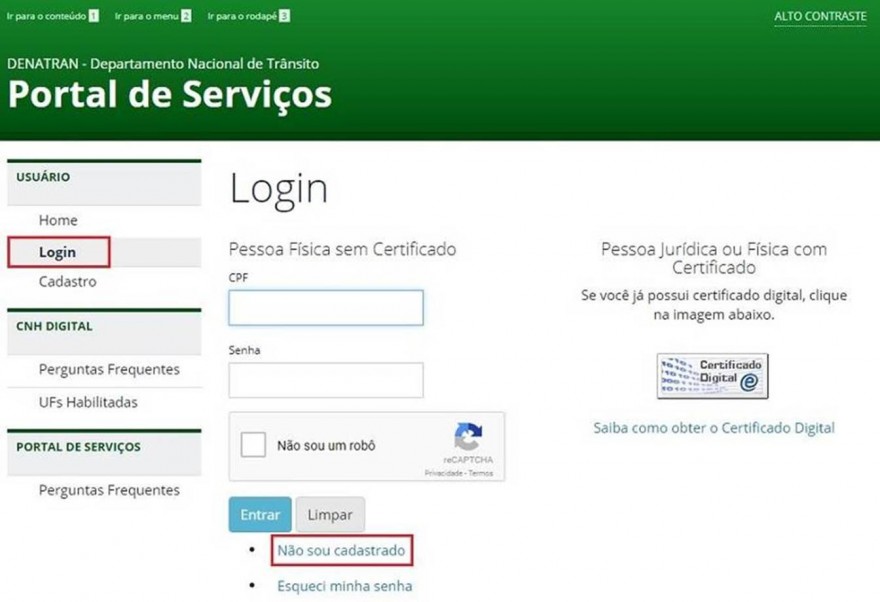Enable Alto Contraste mode
Image resolution: width=880 pixels, height=602 pixels.
point(820,17)
